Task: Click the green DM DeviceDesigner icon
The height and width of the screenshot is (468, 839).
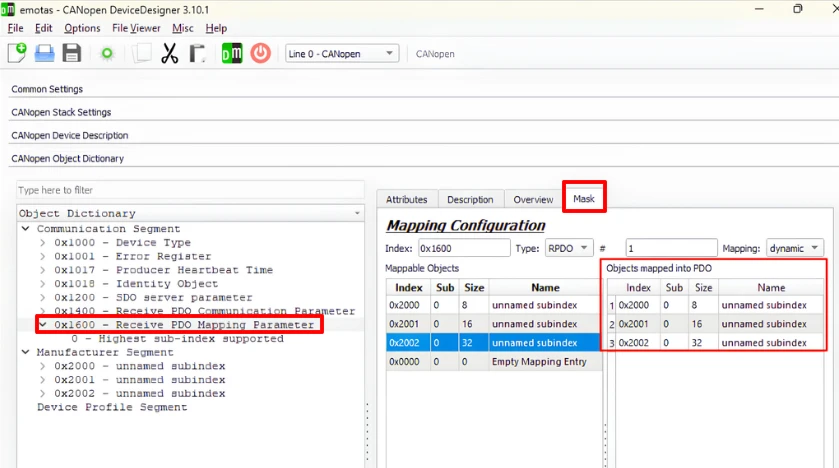Action: [x=232, y=53]
